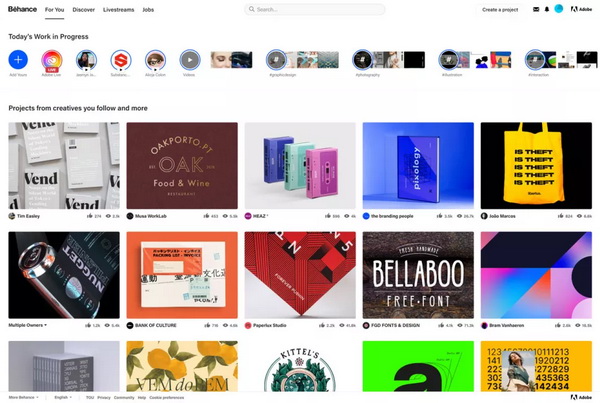This screenshot has width=600, height=403.
Task: Open the Substance story circle
Action: (x=121, y=60)
